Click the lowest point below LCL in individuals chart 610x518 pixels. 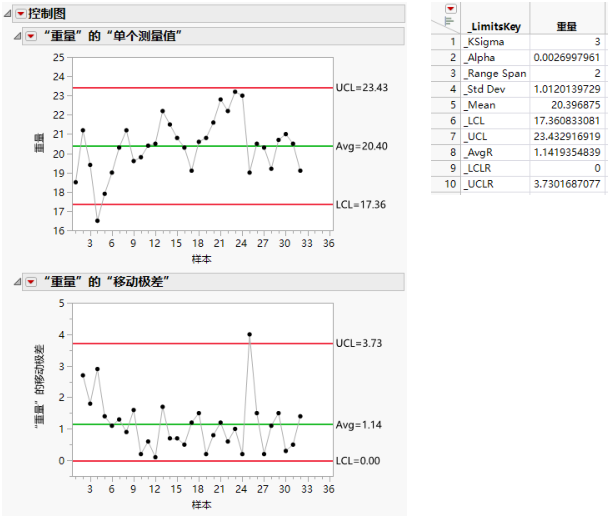pos(97,221)
